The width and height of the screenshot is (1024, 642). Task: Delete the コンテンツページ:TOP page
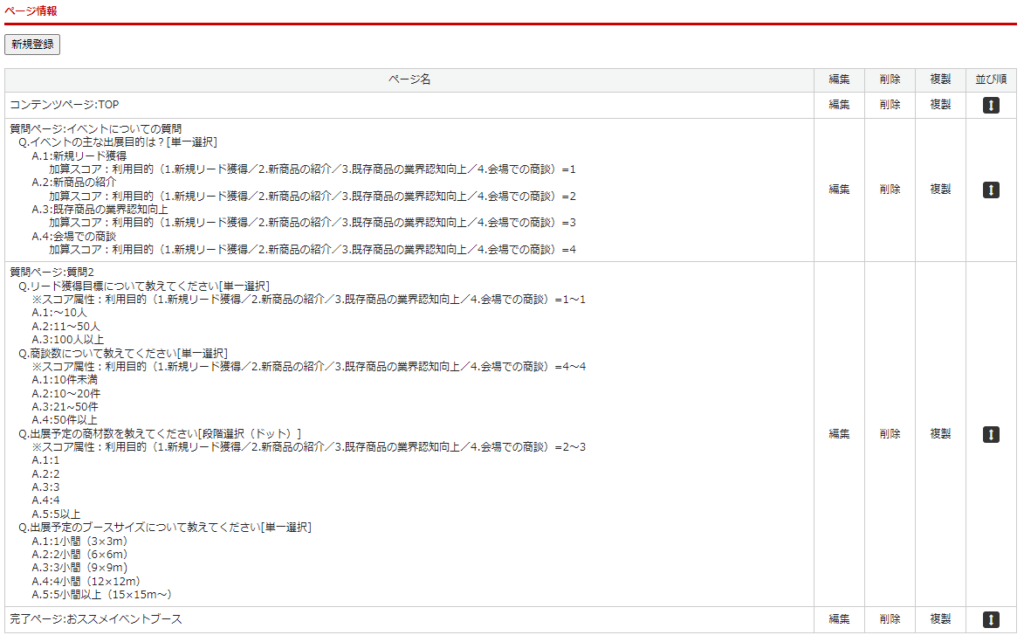pos(890,105)
